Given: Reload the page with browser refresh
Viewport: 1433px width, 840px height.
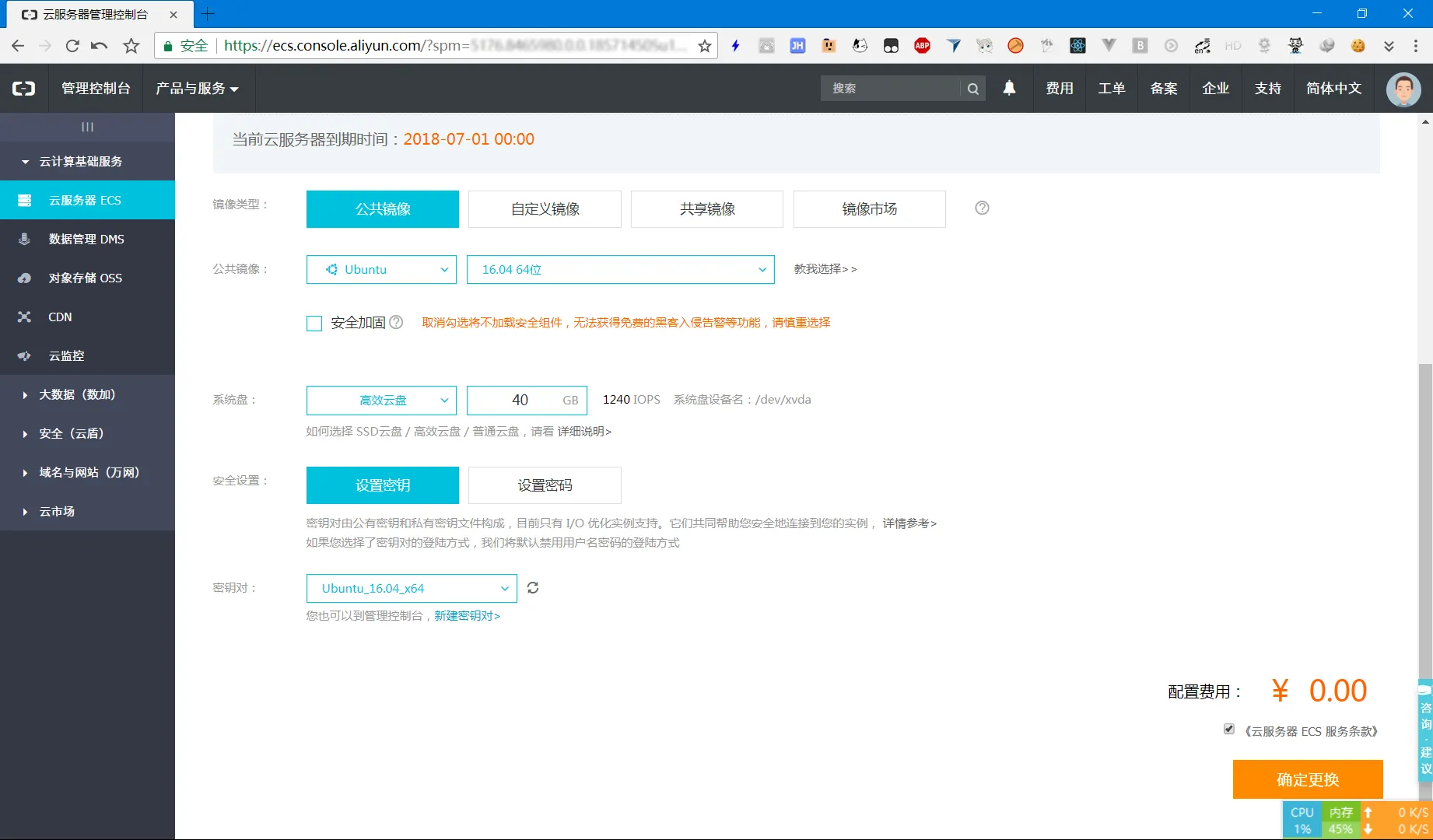Looking at the screenshot, I should pos(72,46).
